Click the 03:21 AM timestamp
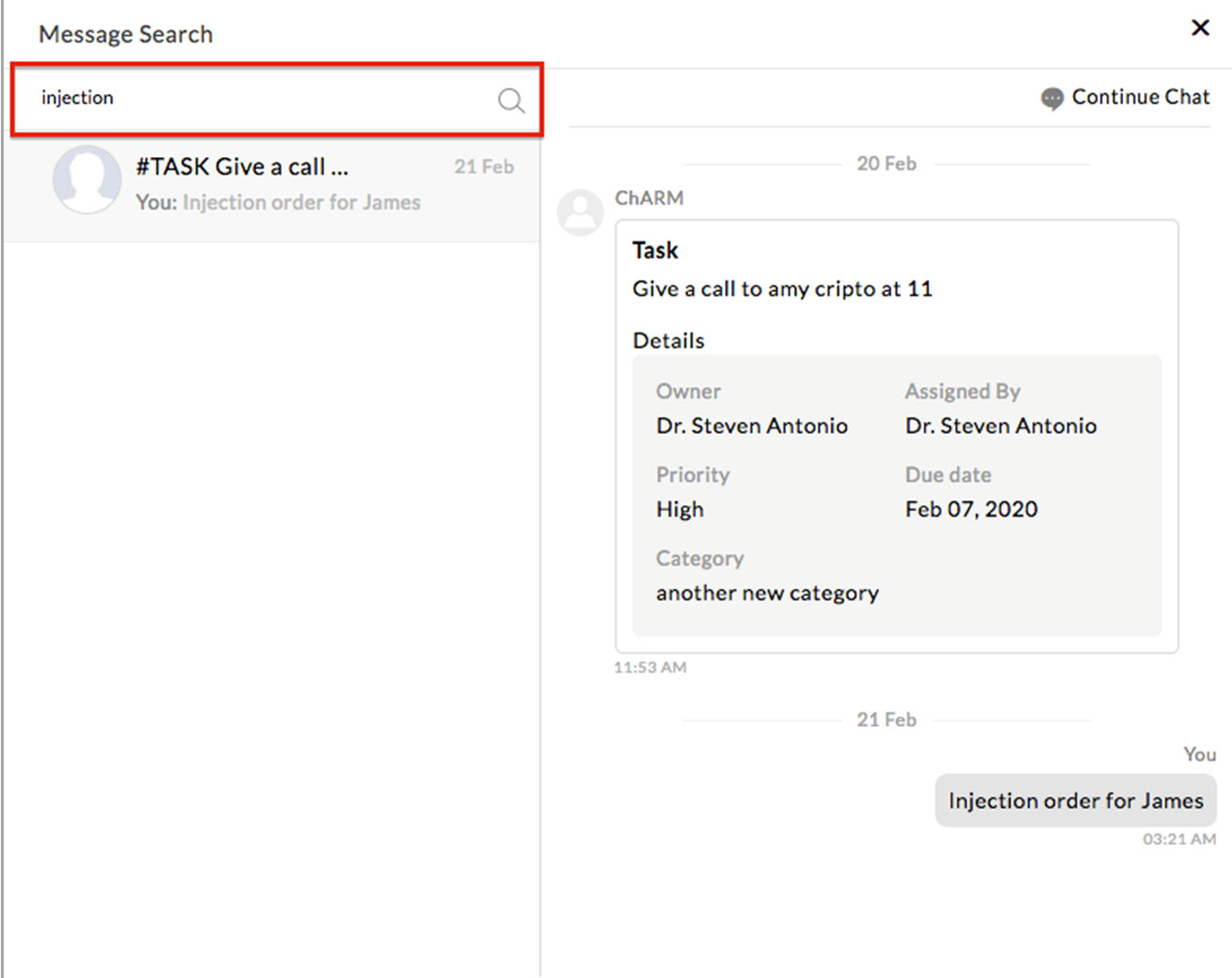This screenshot has width=1232, height=978. pyautogui.click(x=1179, y=839)
